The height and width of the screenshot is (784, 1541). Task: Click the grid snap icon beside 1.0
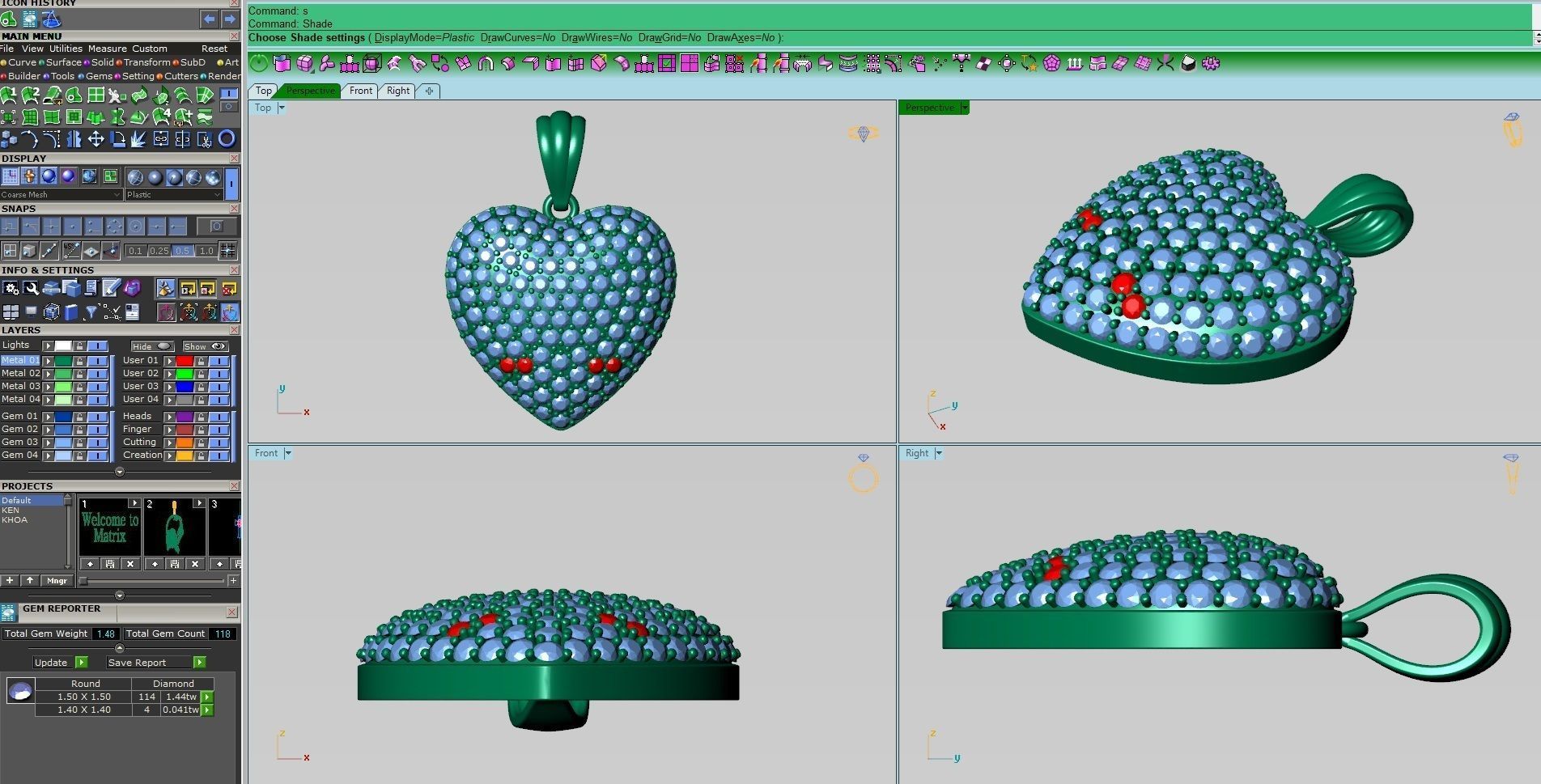click(x=228, y=250)
